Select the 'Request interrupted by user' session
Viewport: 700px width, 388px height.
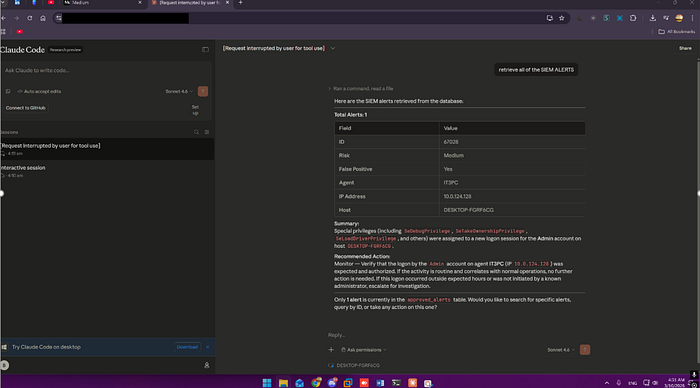coord(107,149)
